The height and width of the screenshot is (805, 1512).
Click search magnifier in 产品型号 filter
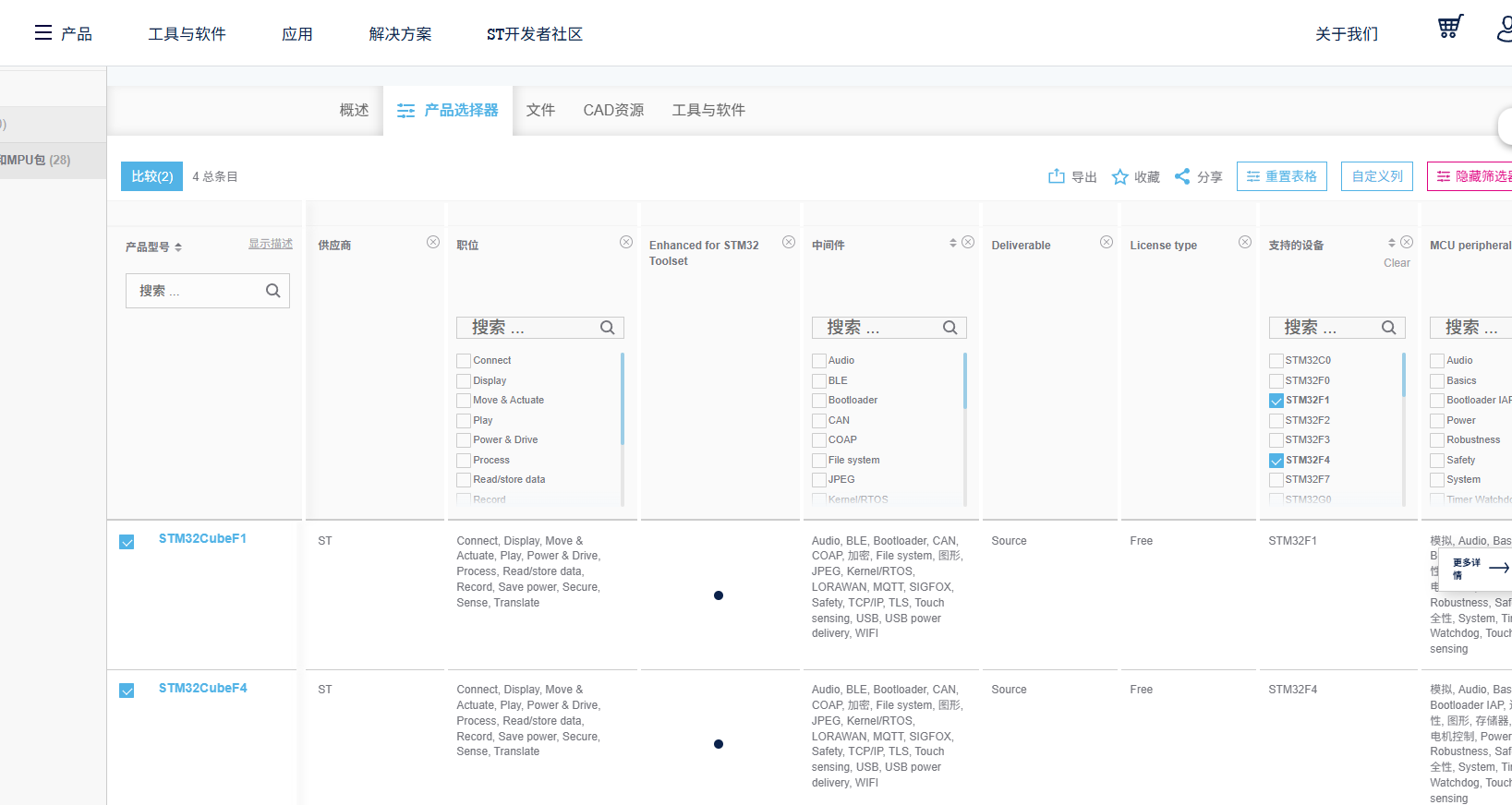tap(273, 291)
